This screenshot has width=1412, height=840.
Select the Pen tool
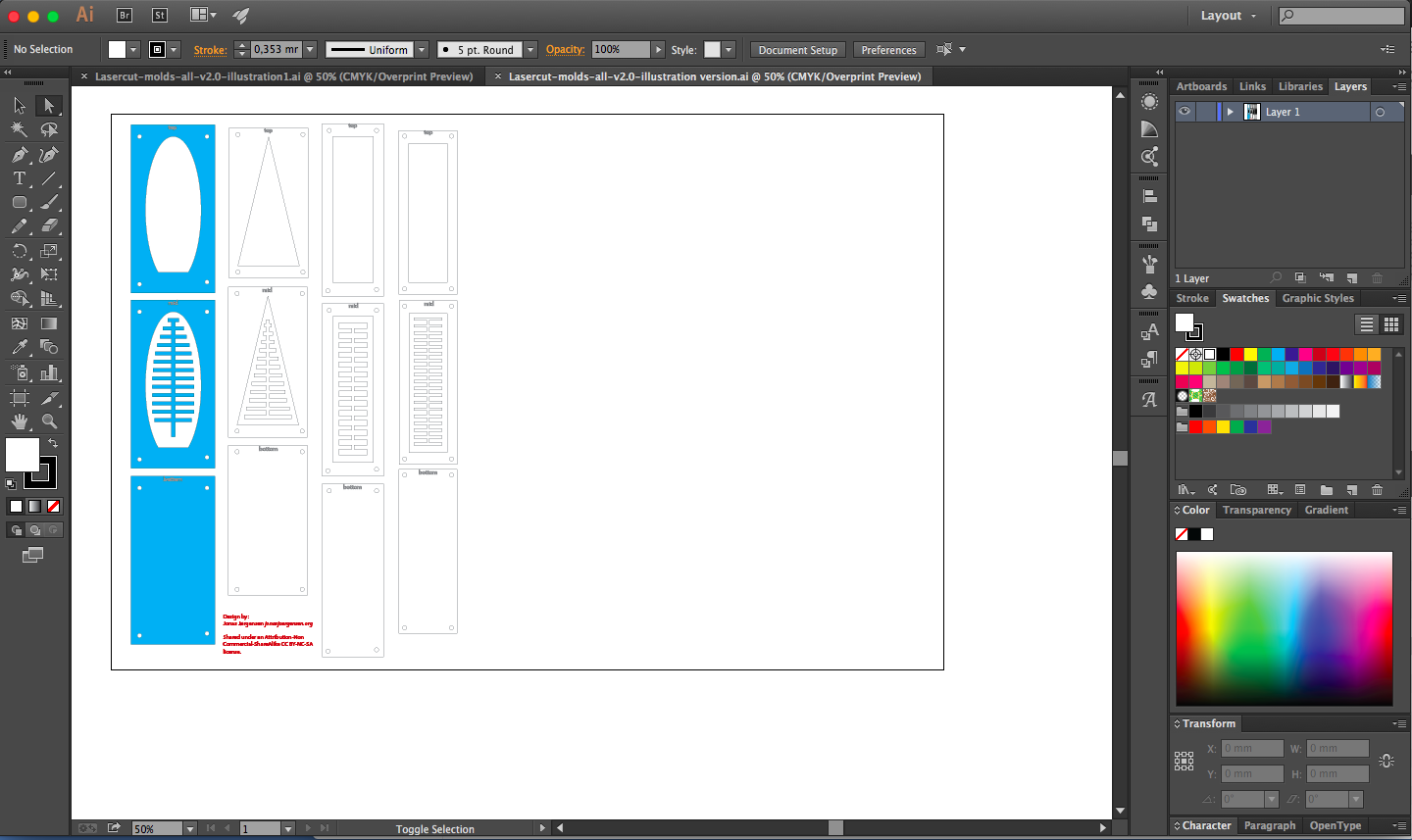[x=20, y=155]
